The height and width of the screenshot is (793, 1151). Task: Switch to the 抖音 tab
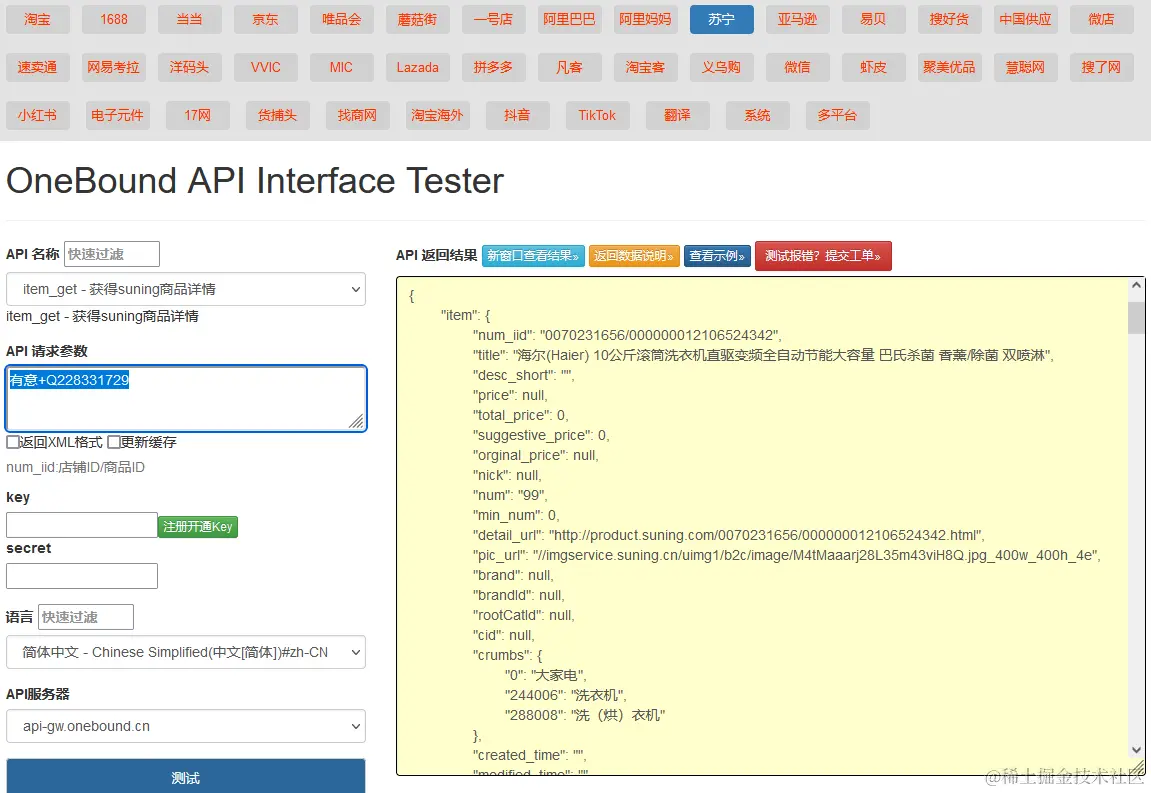coord(518,115)
